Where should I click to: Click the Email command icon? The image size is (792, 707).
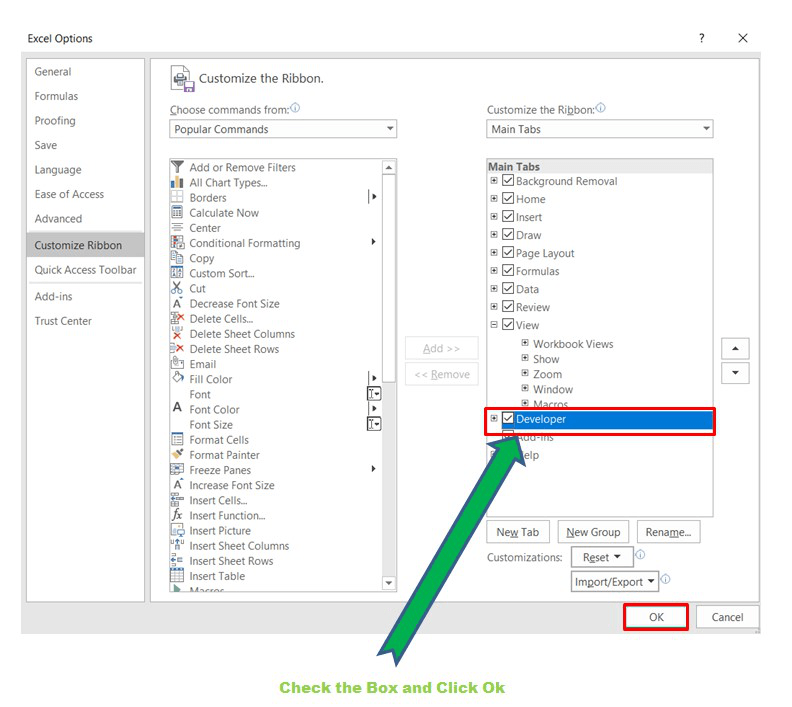(177, 363)
